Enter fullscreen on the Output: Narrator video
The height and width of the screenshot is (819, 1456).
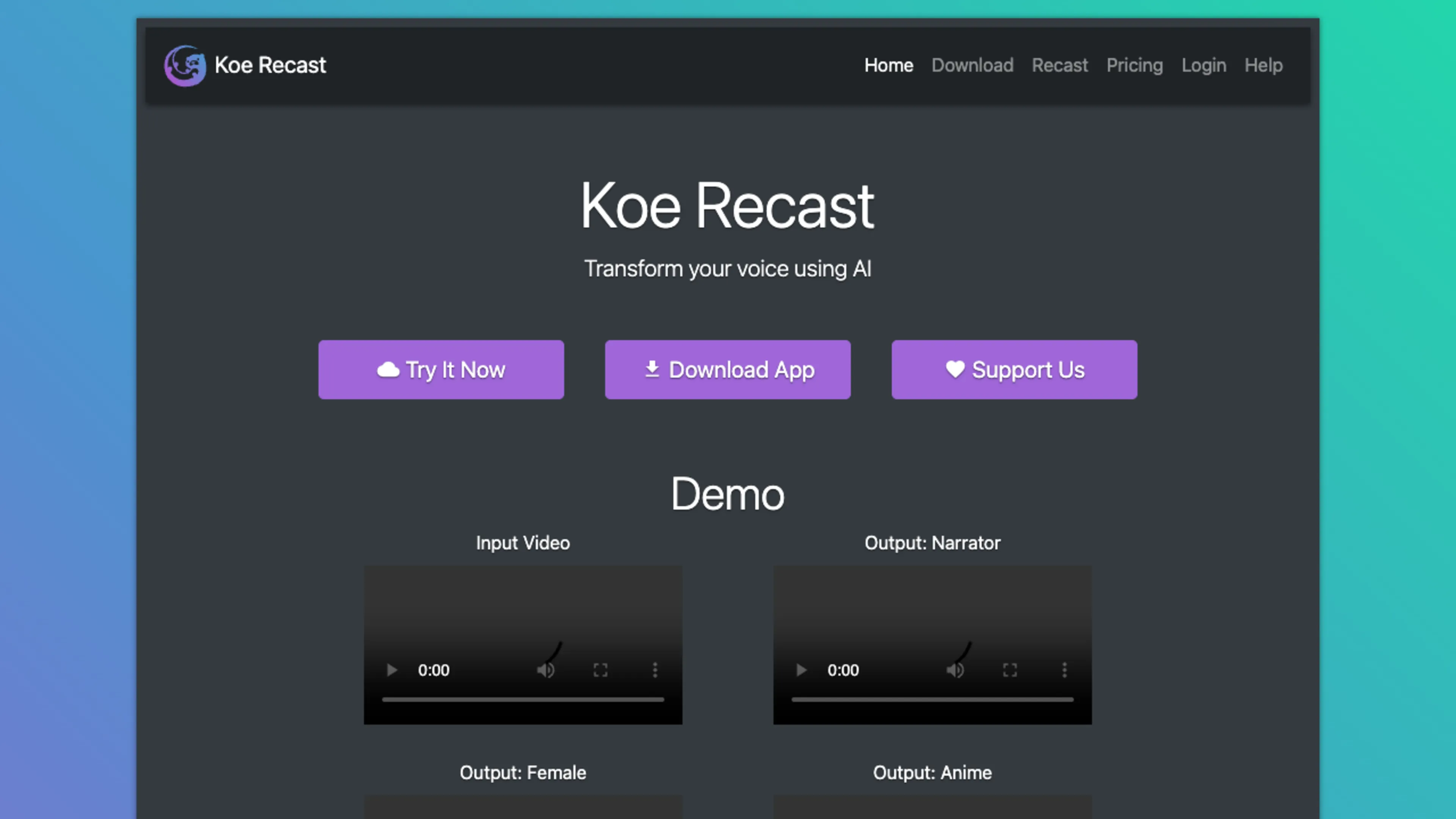click(x=1010, y=670)
